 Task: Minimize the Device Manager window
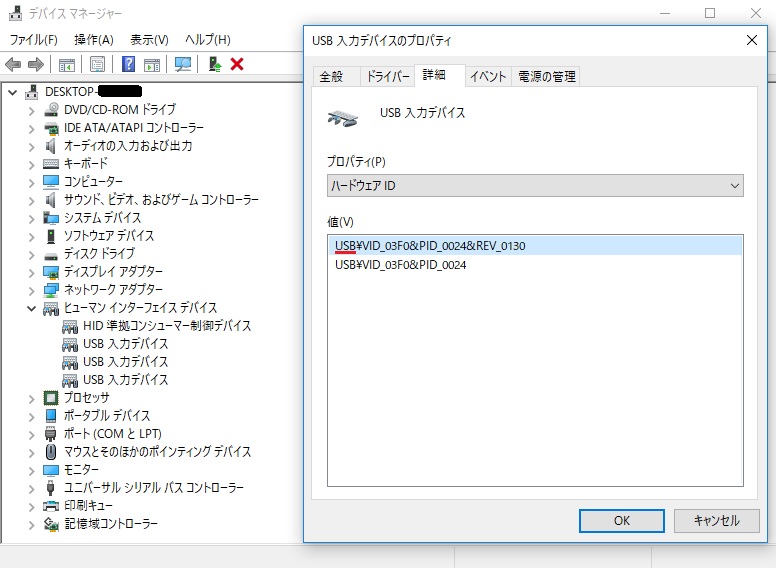[x=665, y=13]
